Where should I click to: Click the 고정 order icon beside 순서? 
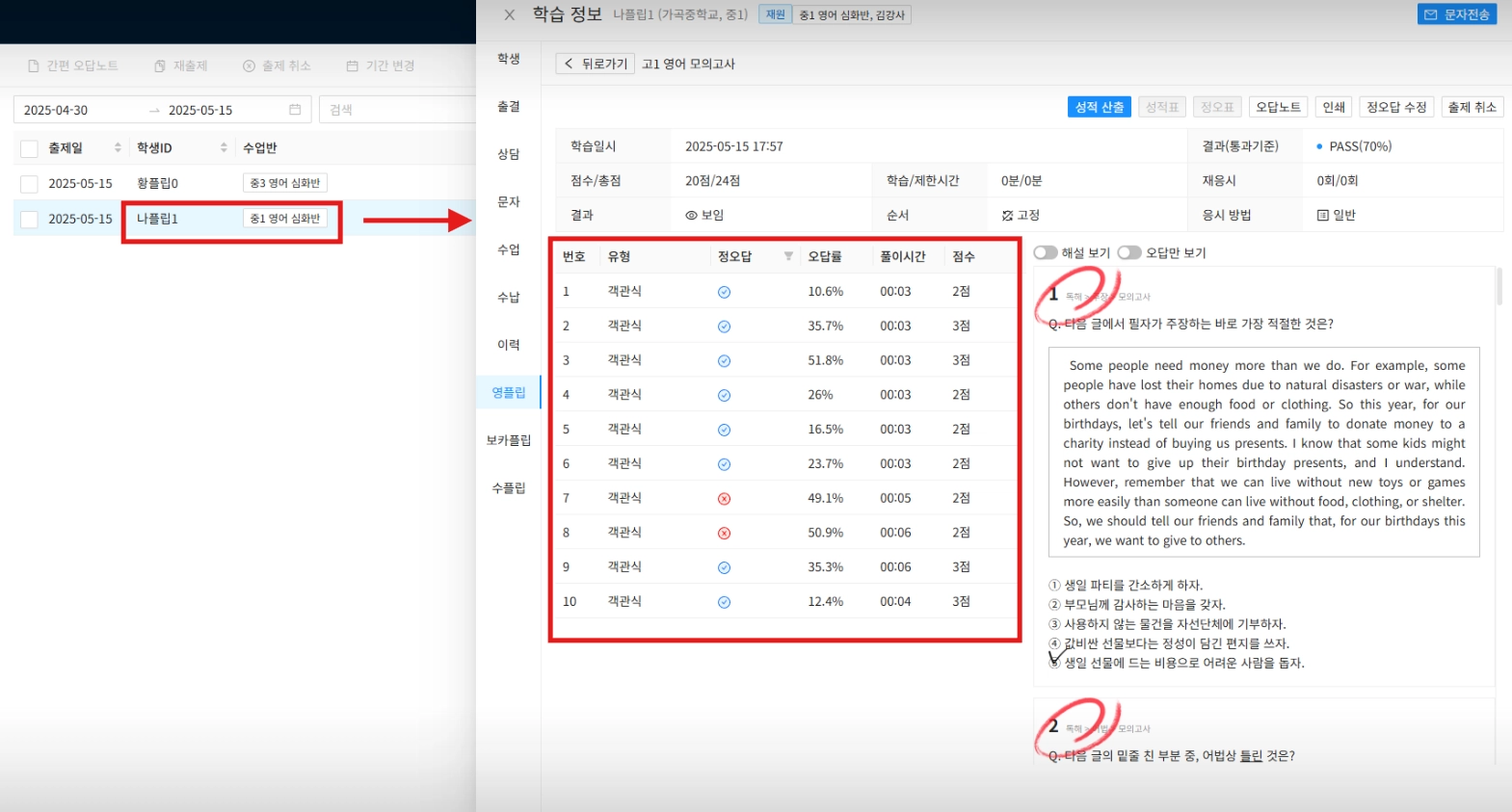coord(1007,216)
